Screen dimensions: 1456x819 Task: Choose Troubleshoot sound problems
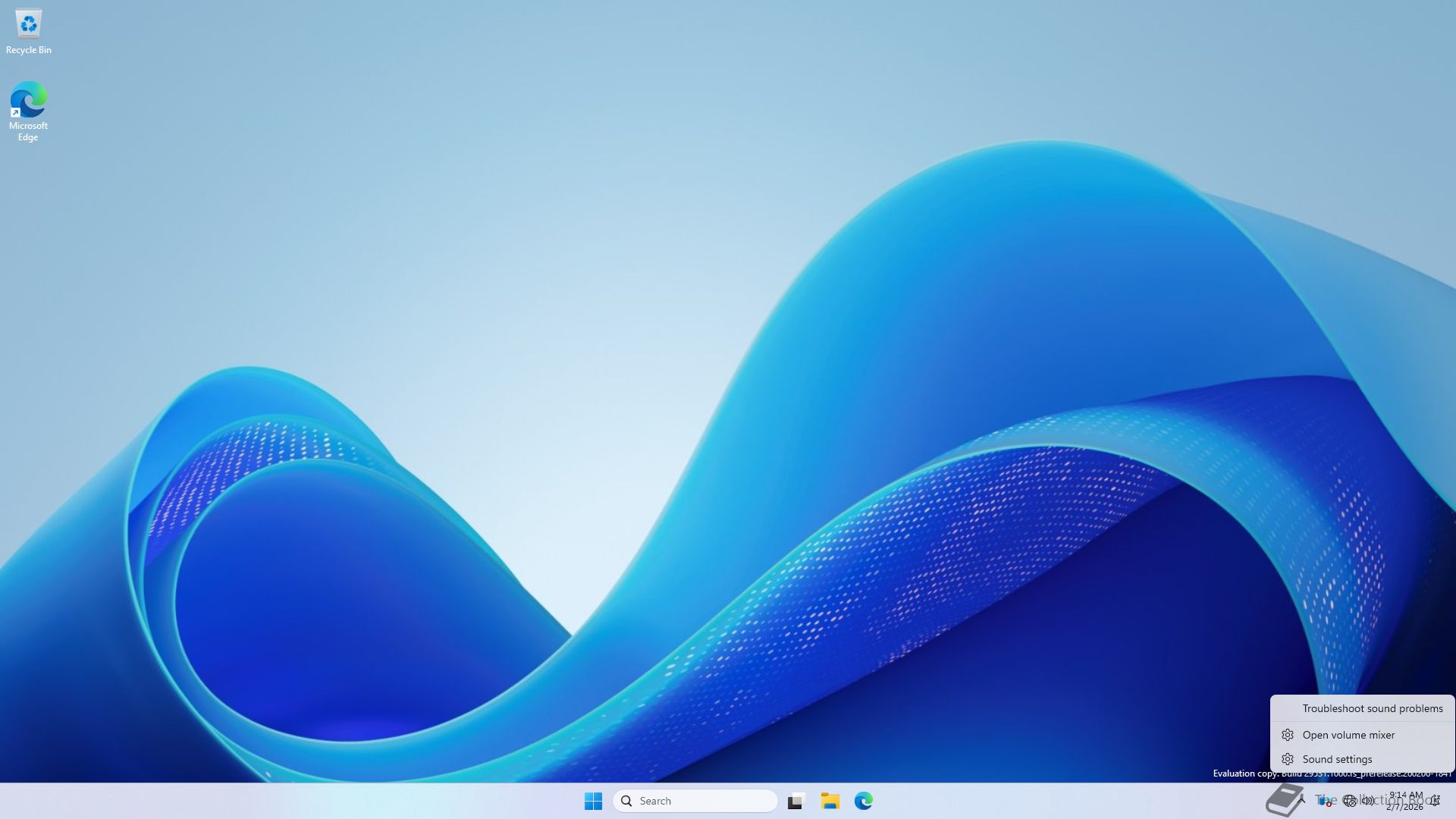(x=1372, y=708)
